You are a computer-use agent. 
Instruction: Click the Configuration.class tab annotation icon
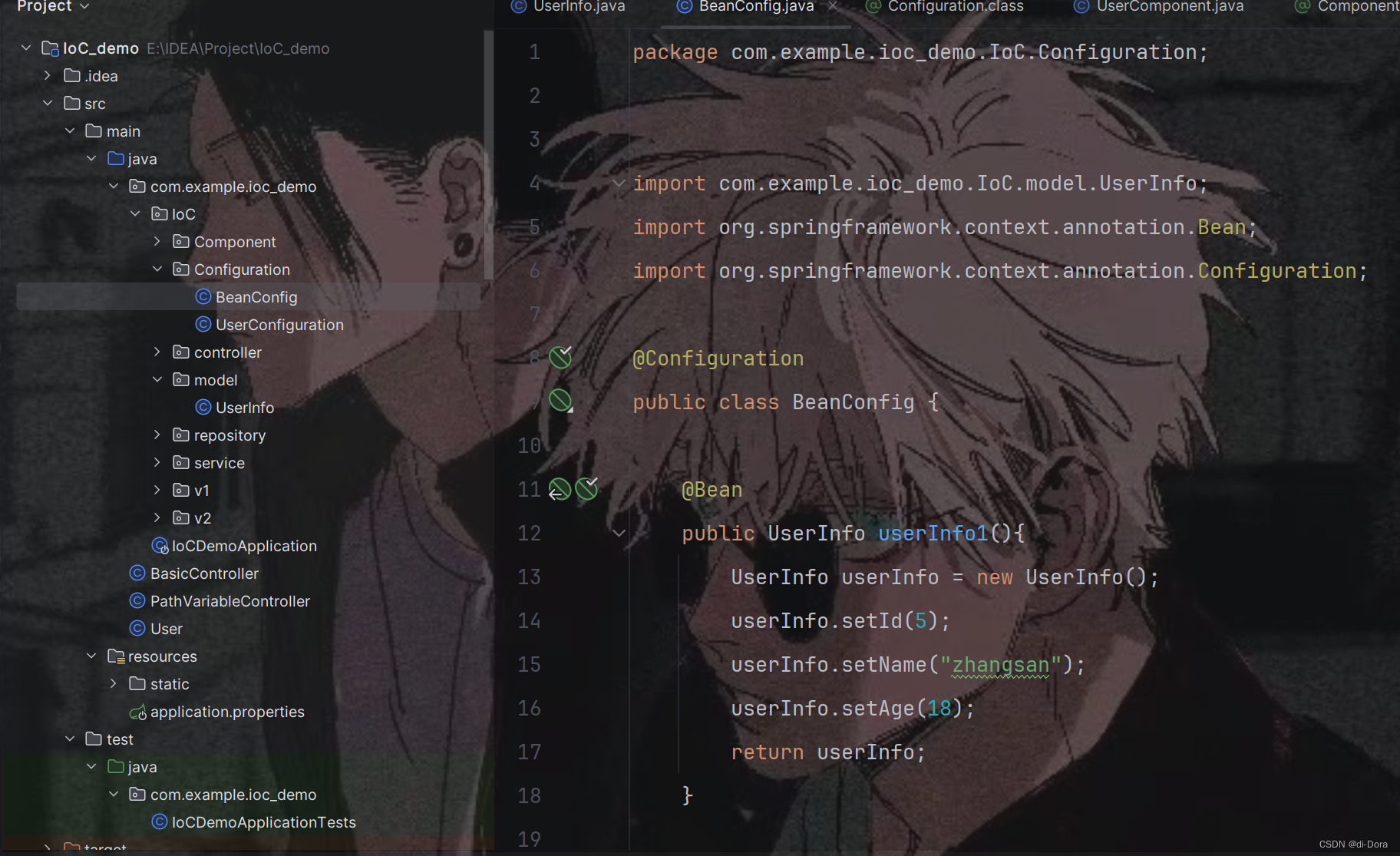pyautogui.click(x=873, y=7)
